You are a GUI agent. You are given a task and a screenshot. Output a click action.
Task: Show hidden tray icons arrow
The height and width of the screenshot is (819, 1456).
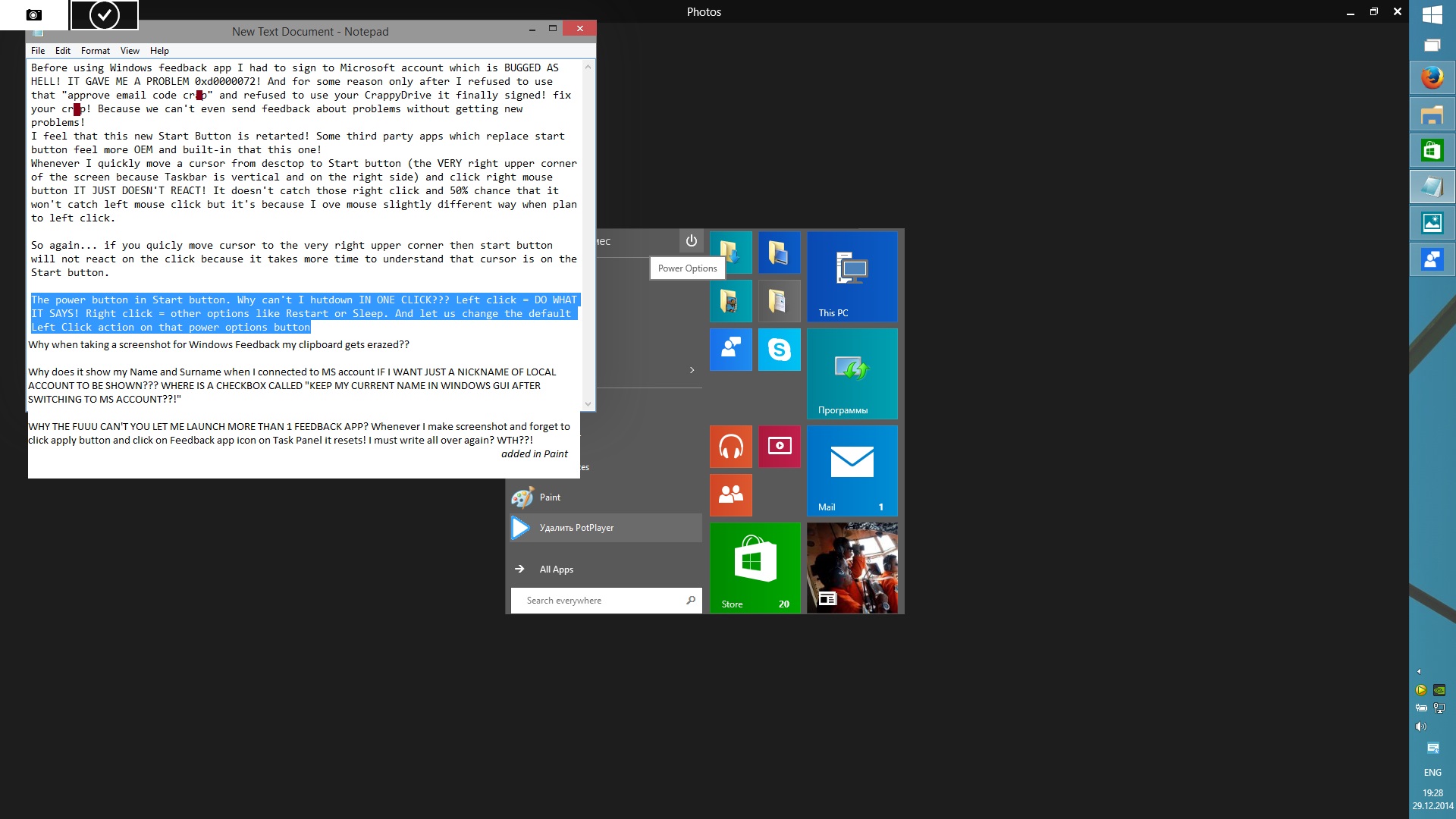[1419, 671]
